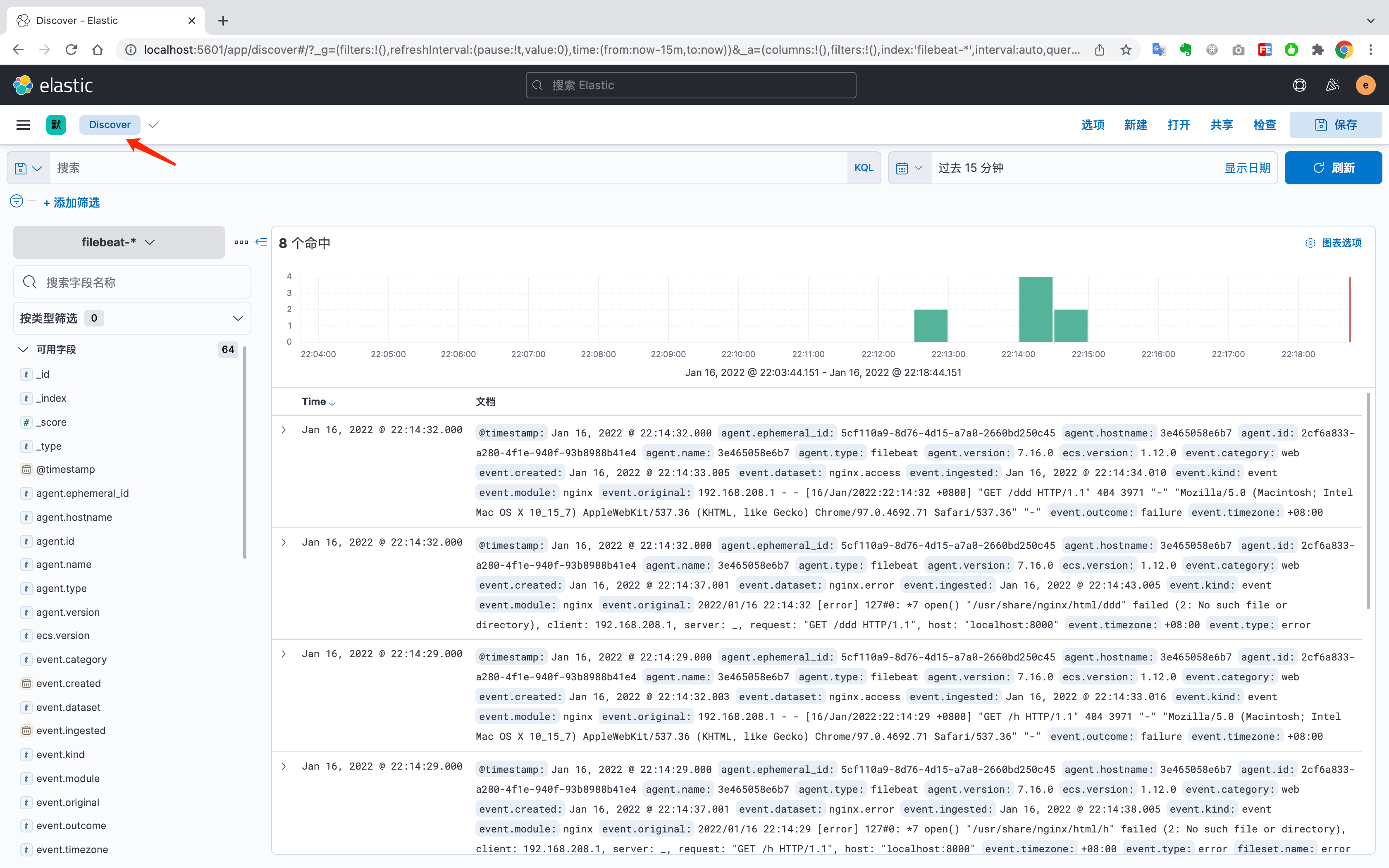Click the browser share icon
This screenshot has height=868, width=1389.
(1099, 50)
